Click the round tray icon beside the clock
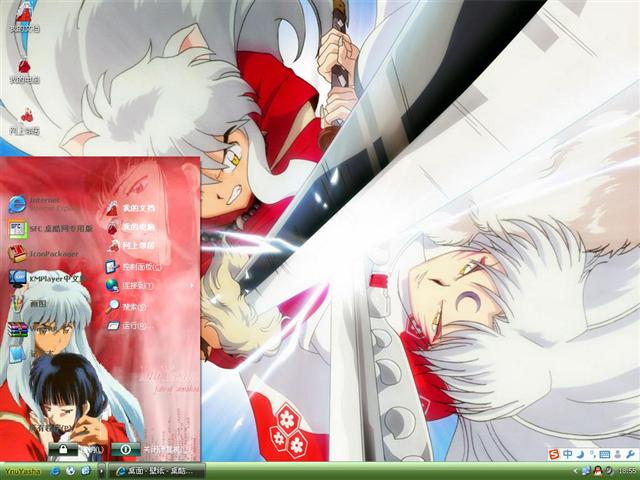The image size is (640, 480). pos(608,471)
